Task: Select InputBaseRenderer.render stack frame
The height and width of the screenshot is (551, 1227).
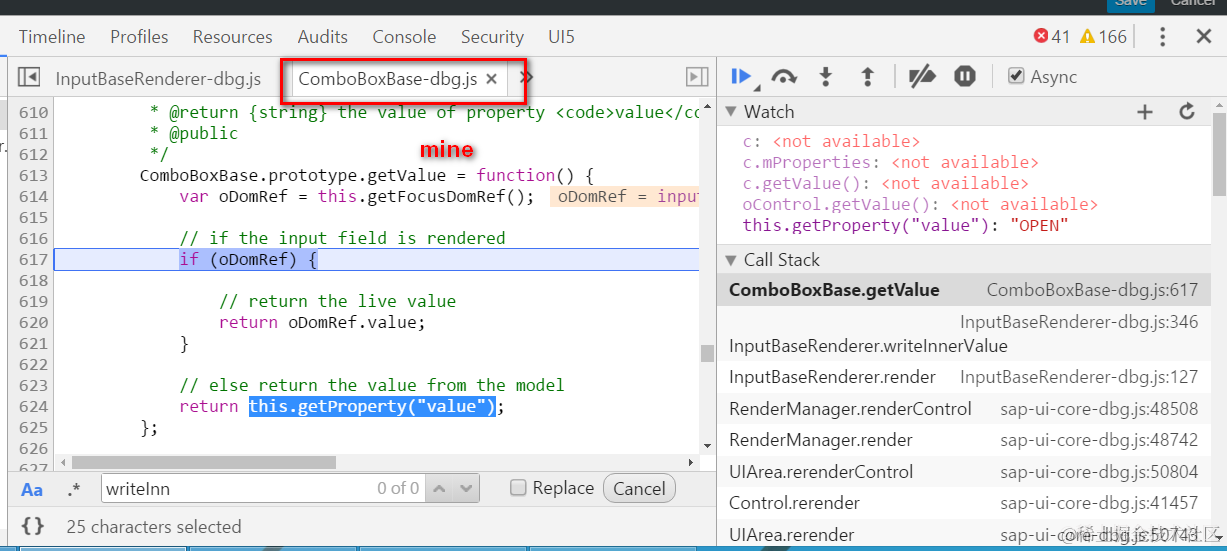Action: 965,377
